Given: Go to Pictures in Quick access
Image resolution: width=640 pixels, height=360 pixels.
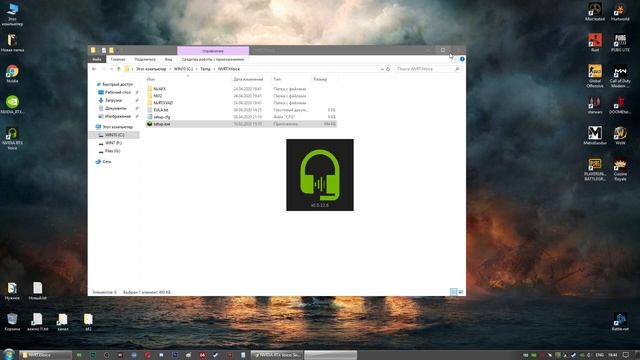Looking at the screenshot, I should tap(115, 116).
